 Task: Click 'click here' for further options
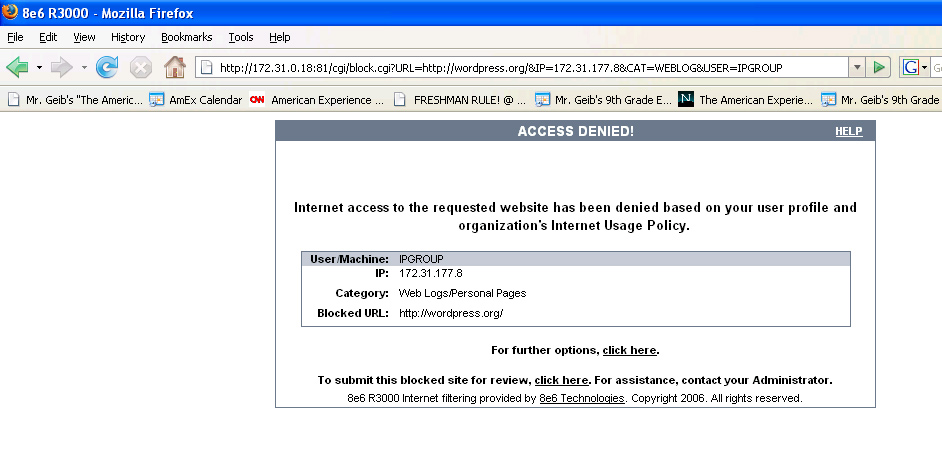[x=629, y=350]
